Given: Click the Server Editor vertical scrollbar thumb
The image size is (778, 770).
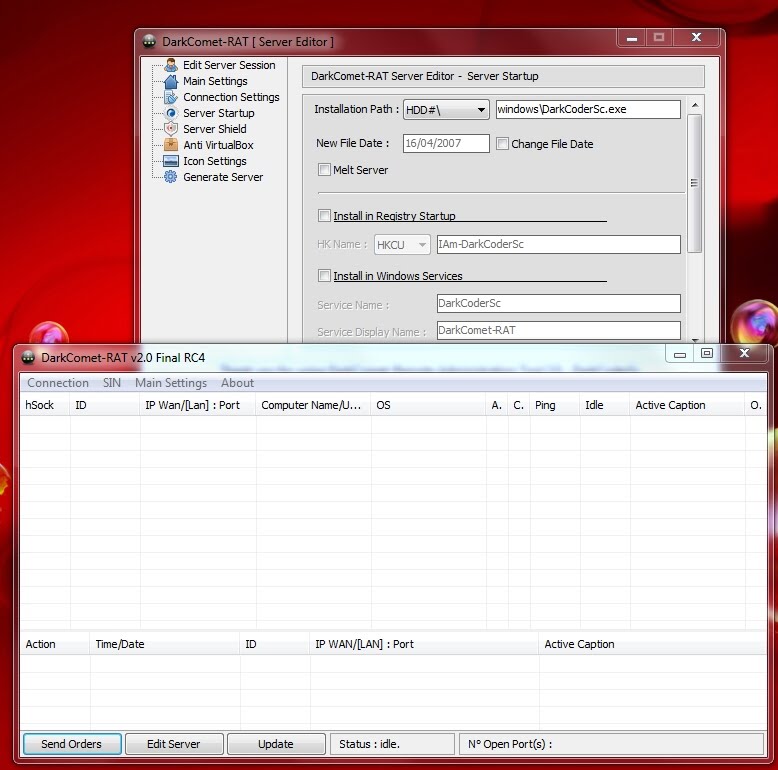Looking at the screenshot, I should click(695, 184).
